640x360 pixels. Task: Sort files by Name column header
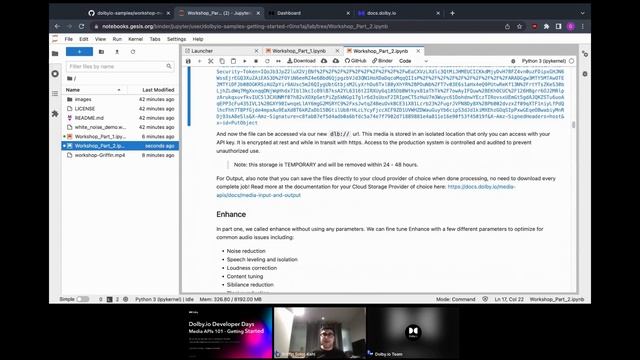point(94,90)
